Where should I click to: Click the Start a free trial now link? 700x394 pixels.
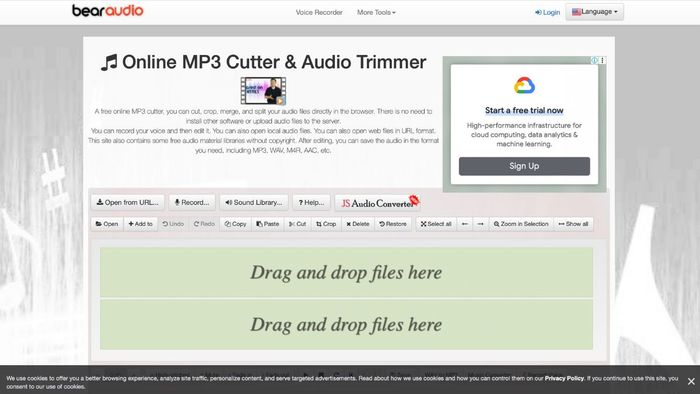524,110
